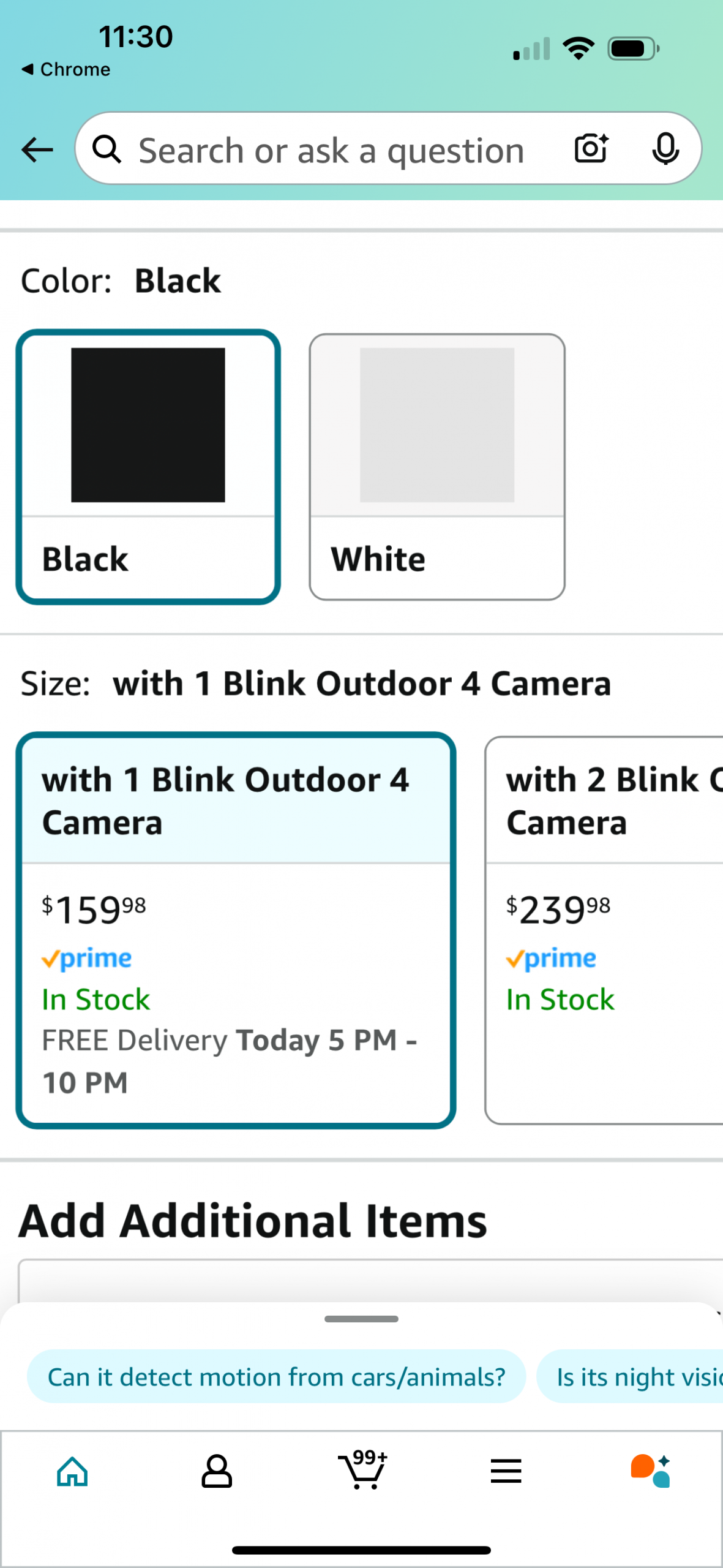Choose size with 1 Blink Outdoor 4 Camera

[x=236, y=930]
